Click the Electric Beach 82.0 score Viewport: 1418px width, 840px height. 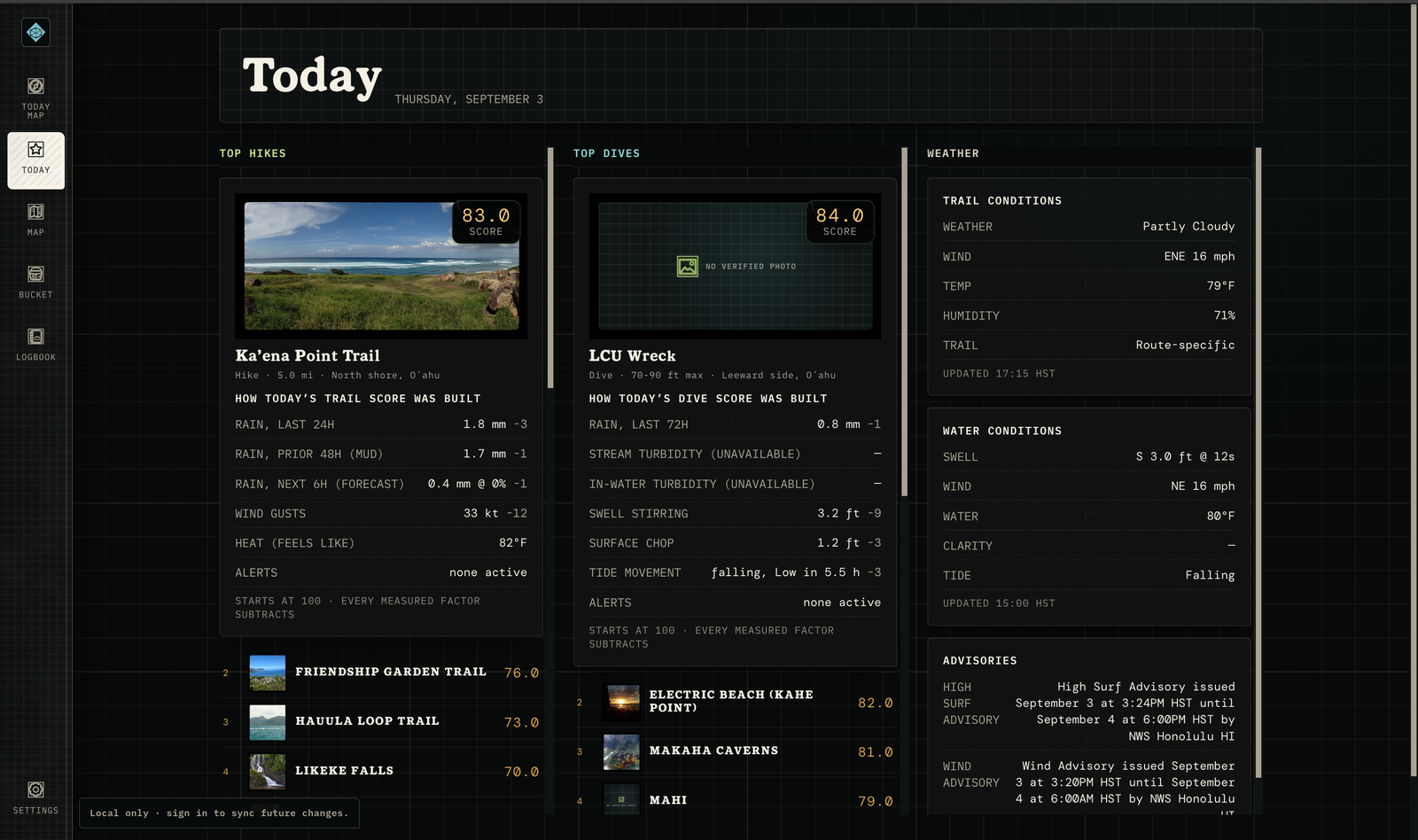875,703
